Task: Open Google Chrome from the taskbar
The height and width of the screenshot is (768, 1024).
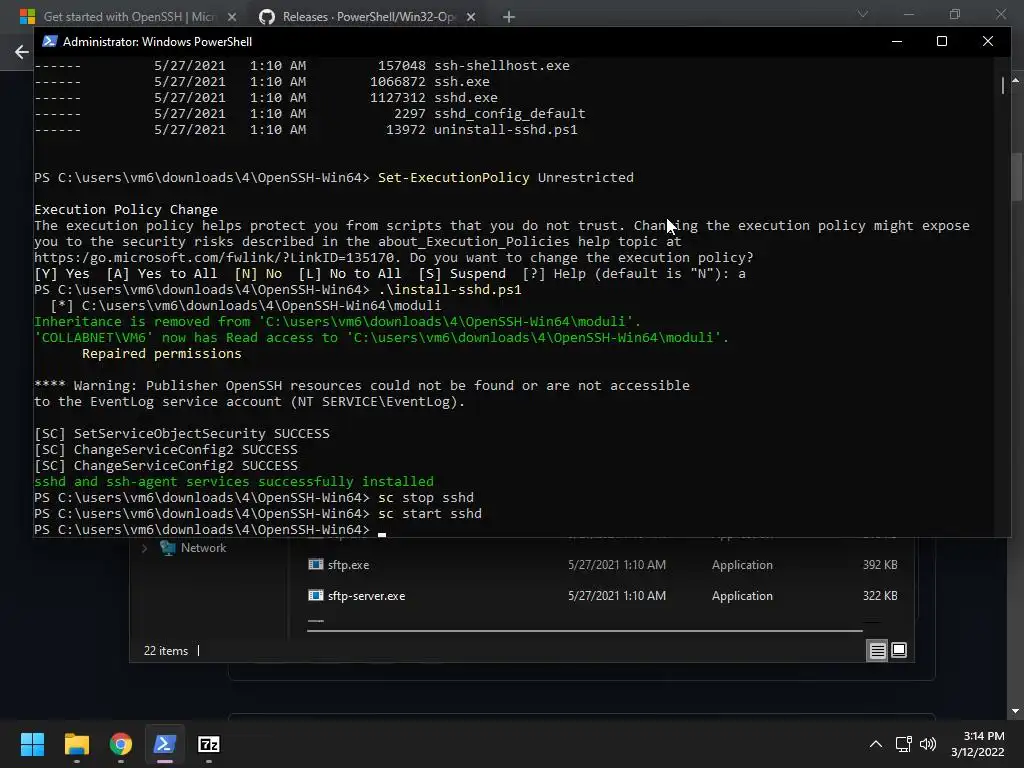Action: pyautogui.click(x=121, y=744)
